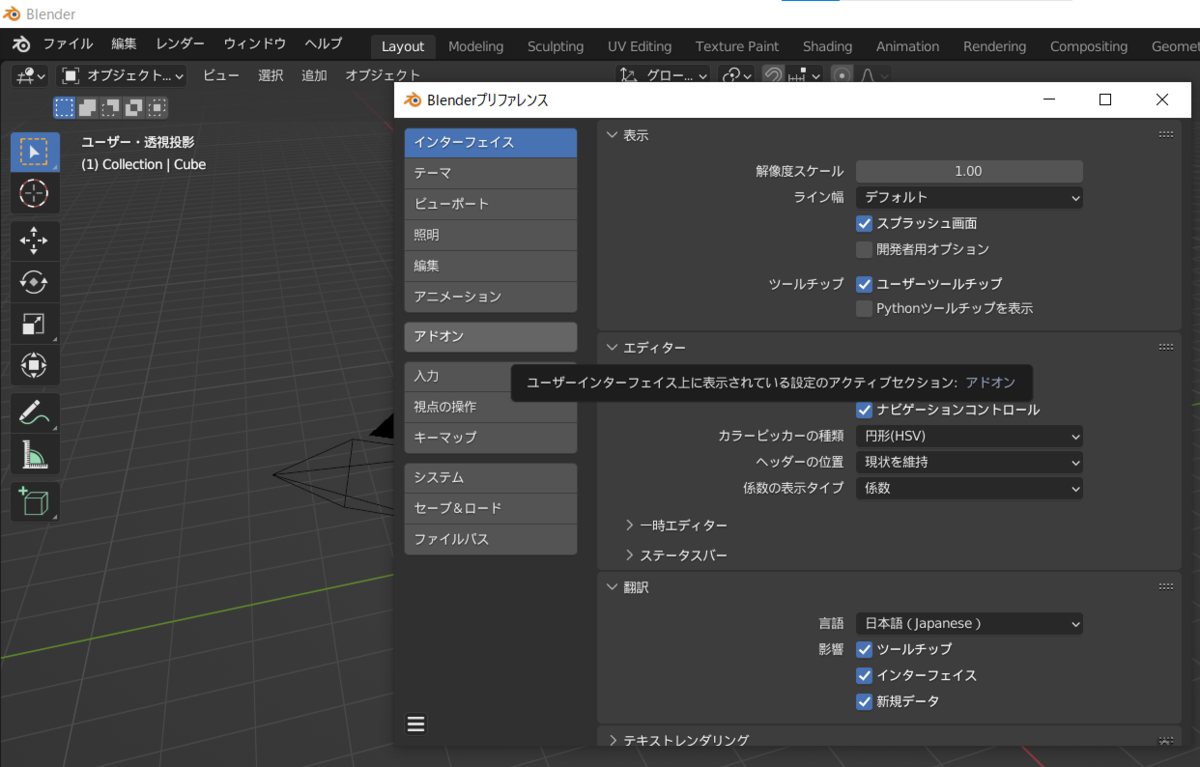The height and width of the screenshot is (767, 1200).
Task: Select the Cursor tool
Action: tap(34, 193)
